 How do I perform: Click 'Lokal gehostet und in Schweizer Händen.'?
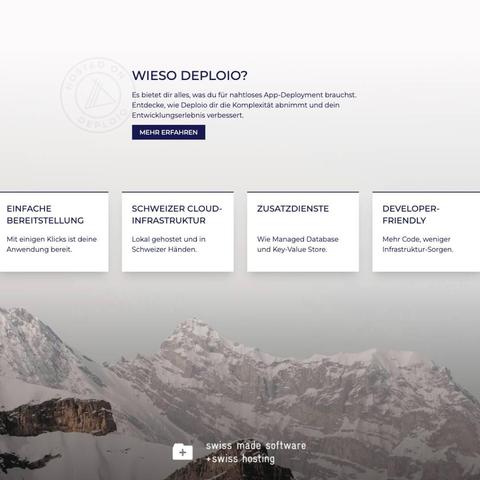(x=169, y=244)
